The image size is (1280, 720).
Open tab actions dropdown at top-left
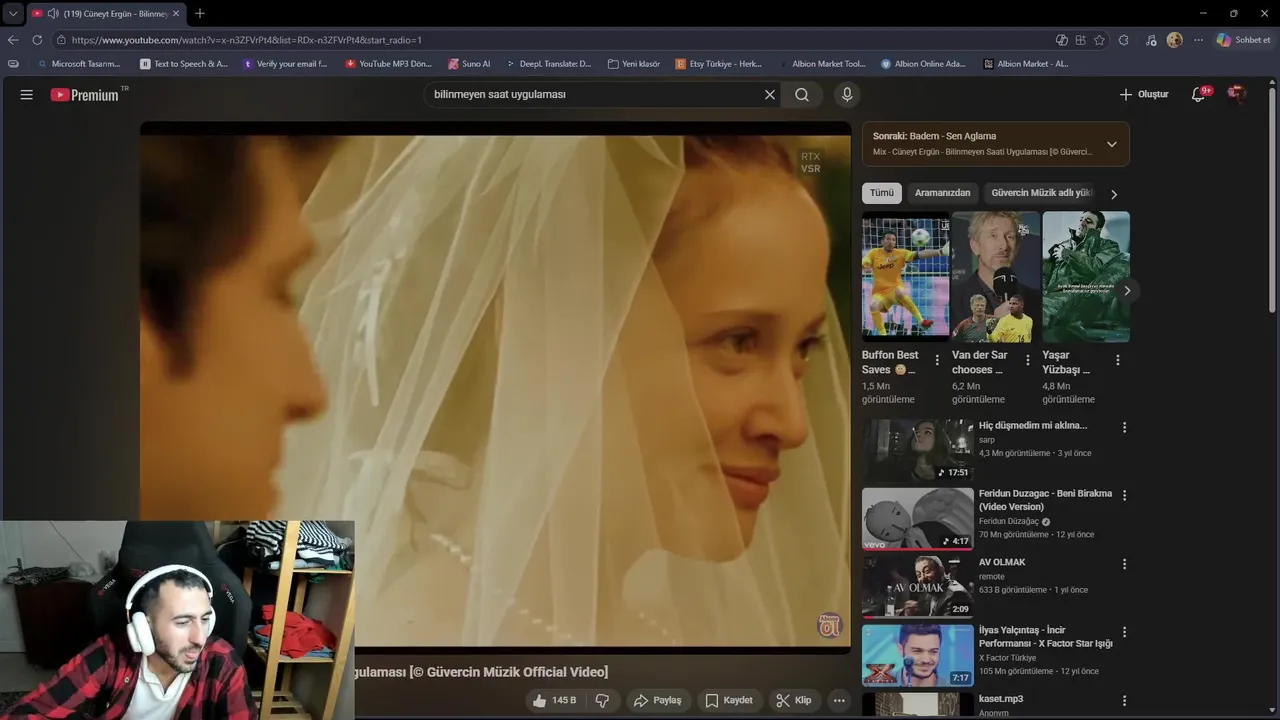pyautogui.click(x=13, y=13)
